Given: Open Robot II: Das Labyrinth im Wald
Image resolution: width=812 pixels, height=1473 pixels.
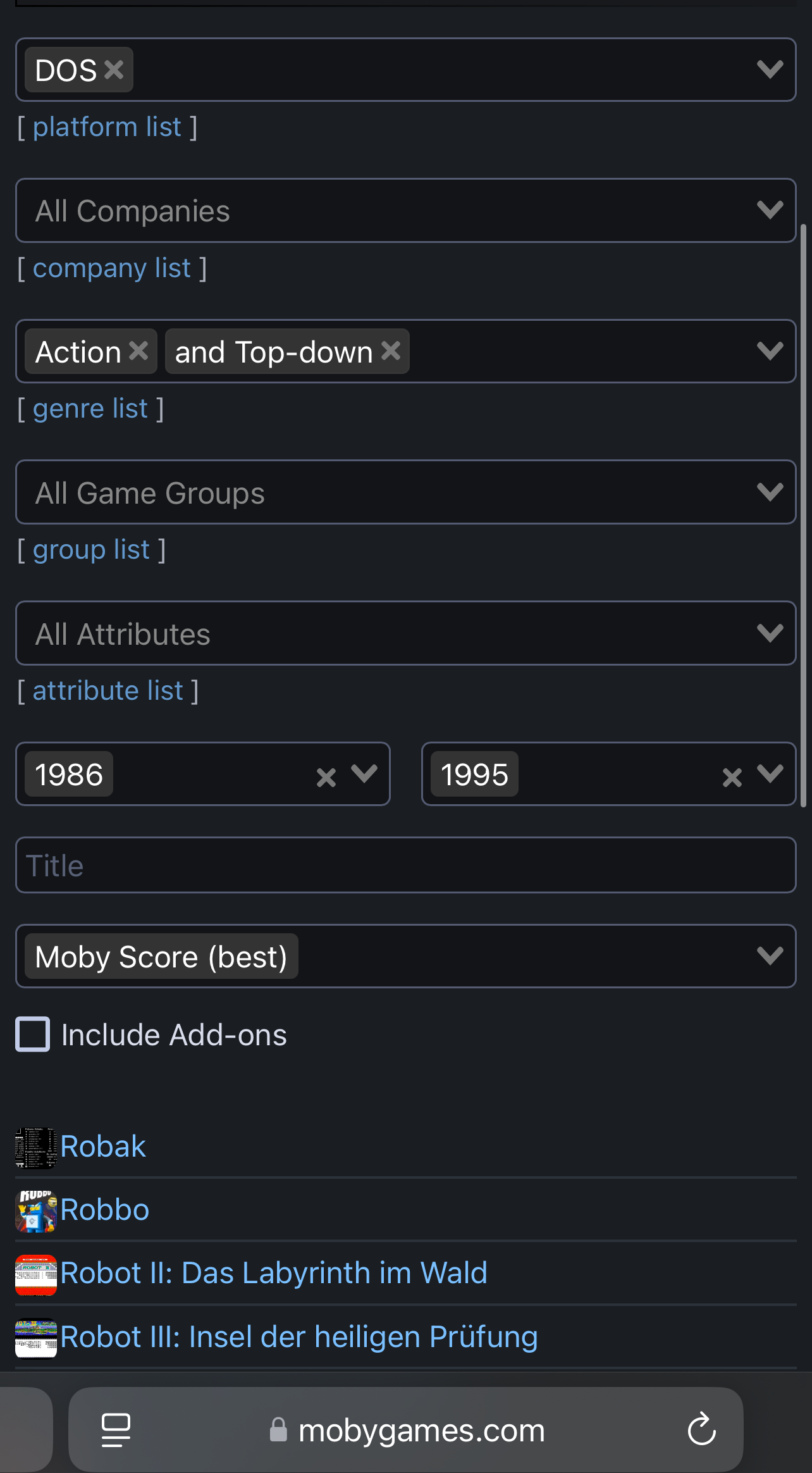Looking at the screenshot, I should click(x=274, y=1272).
